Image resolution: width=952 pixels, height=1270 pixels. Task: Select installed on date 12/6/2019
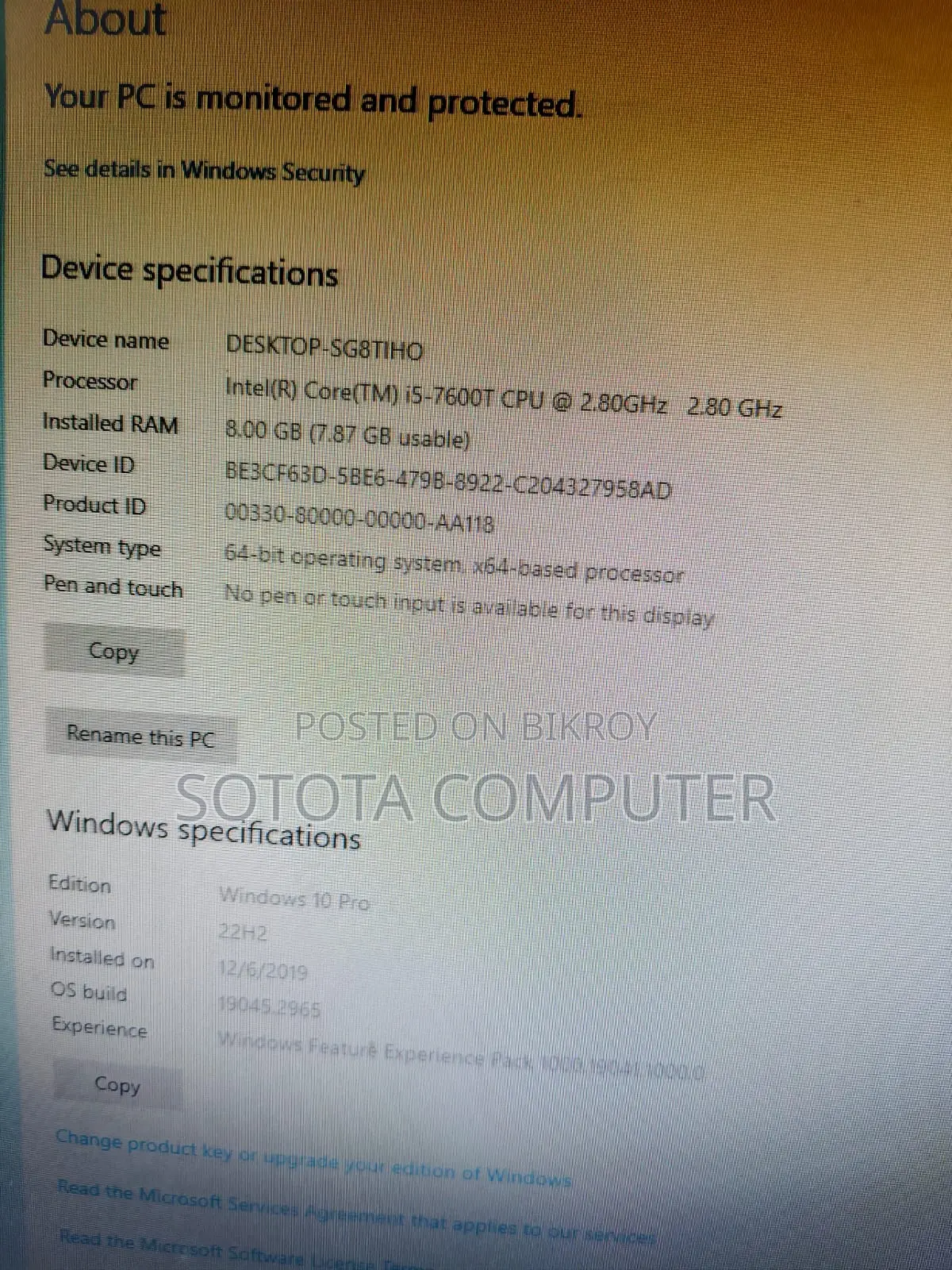tap(263, 970)
